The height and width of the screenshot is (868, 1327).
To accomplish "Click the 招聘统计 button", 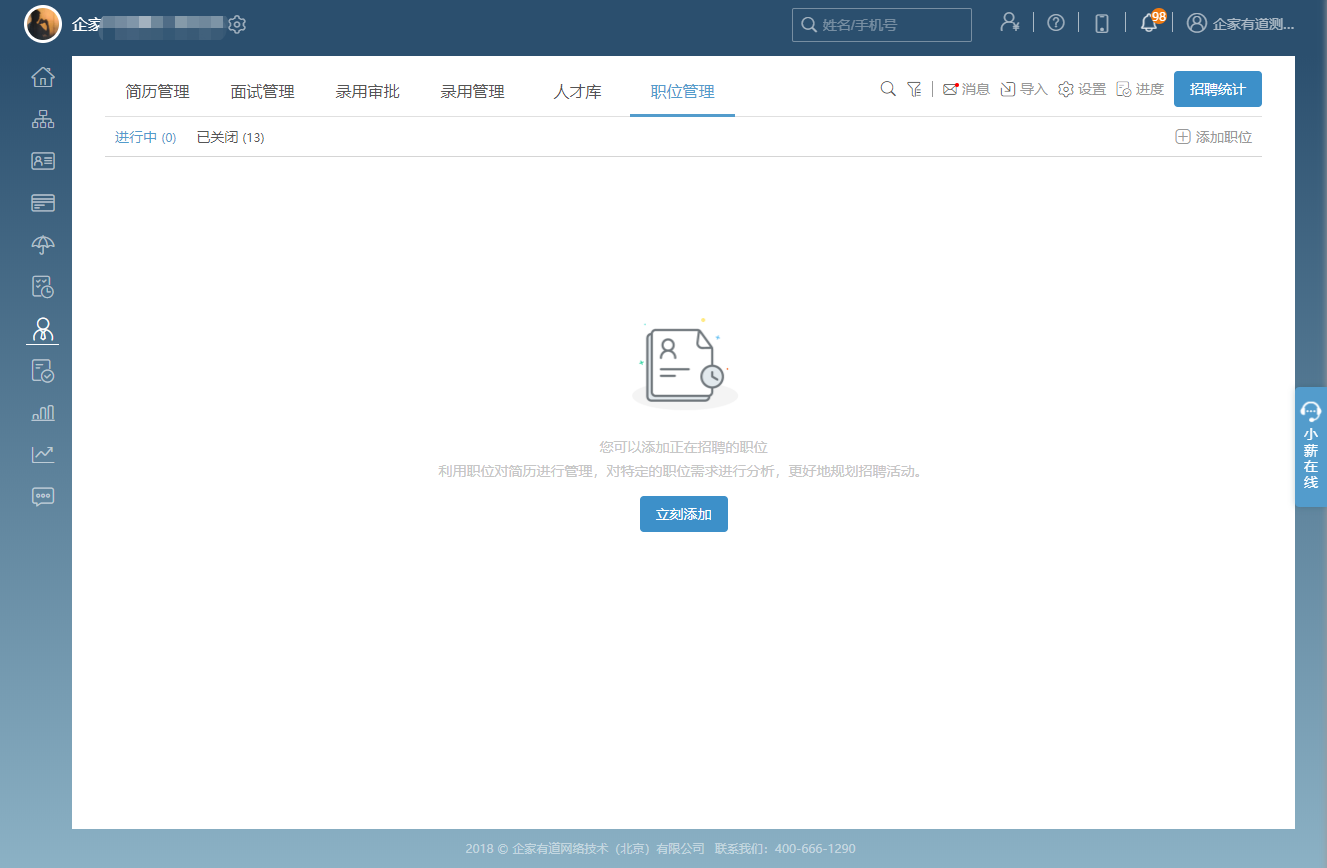I will coord(1218,89).
